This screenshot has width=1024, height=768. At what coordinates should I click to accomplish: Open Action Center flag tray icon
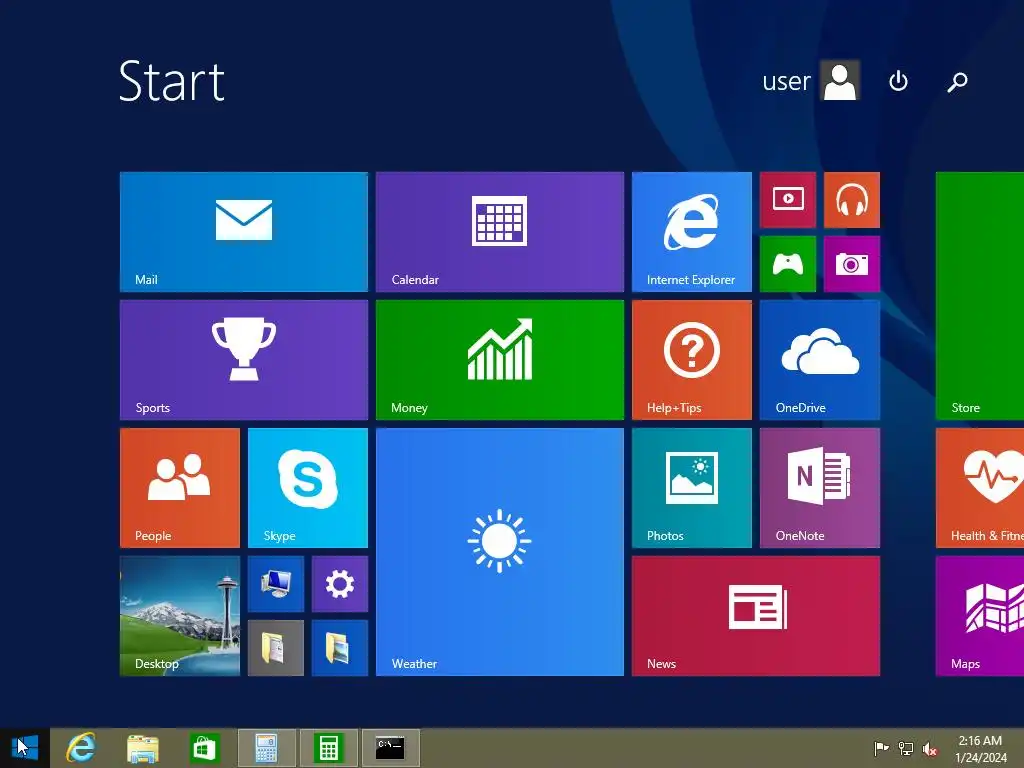click(881, 748)
